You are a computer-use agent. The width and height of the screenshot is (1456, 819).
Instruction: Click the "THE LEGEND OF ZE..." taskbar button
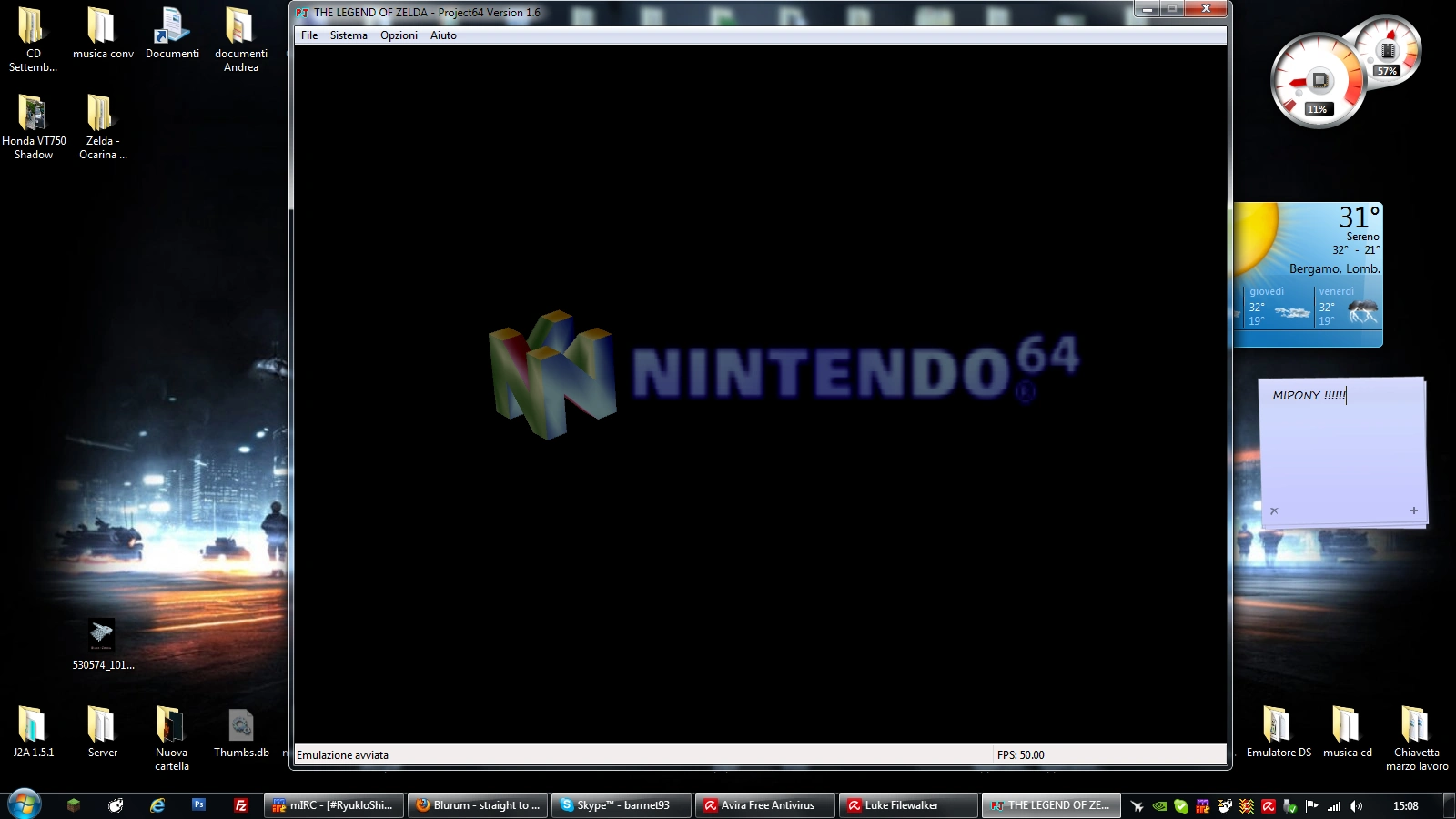coord(1052,805)
